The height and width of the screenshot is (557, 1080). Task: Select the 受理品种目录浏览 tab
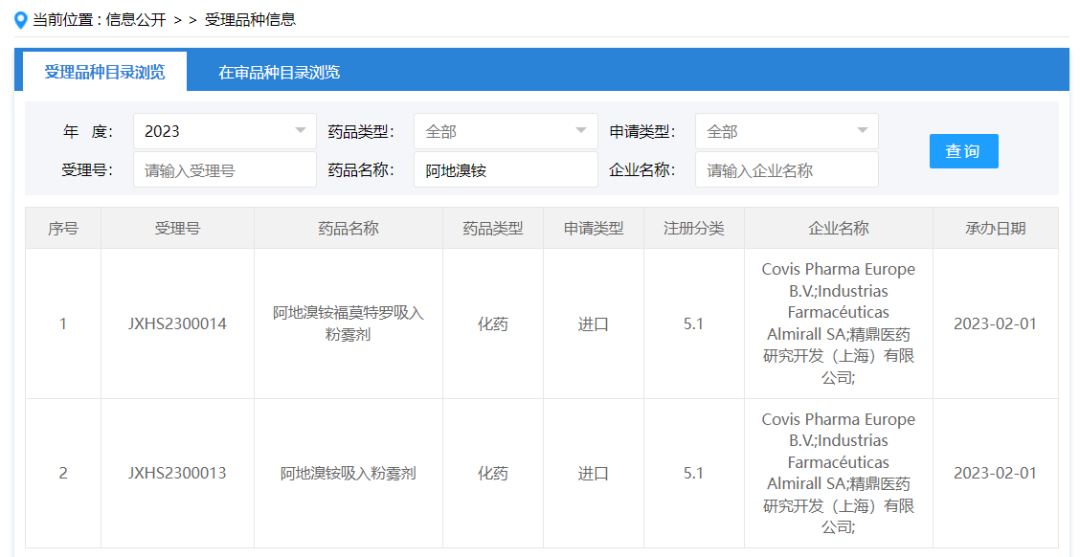coord(104,72)
